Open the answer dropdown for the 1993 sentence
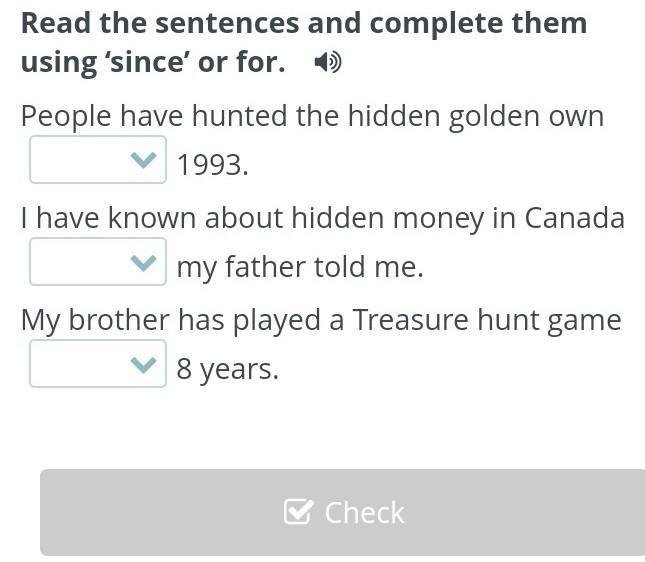Screen dimensions: 645x562 pyautogui.click(x=97, y=161)
